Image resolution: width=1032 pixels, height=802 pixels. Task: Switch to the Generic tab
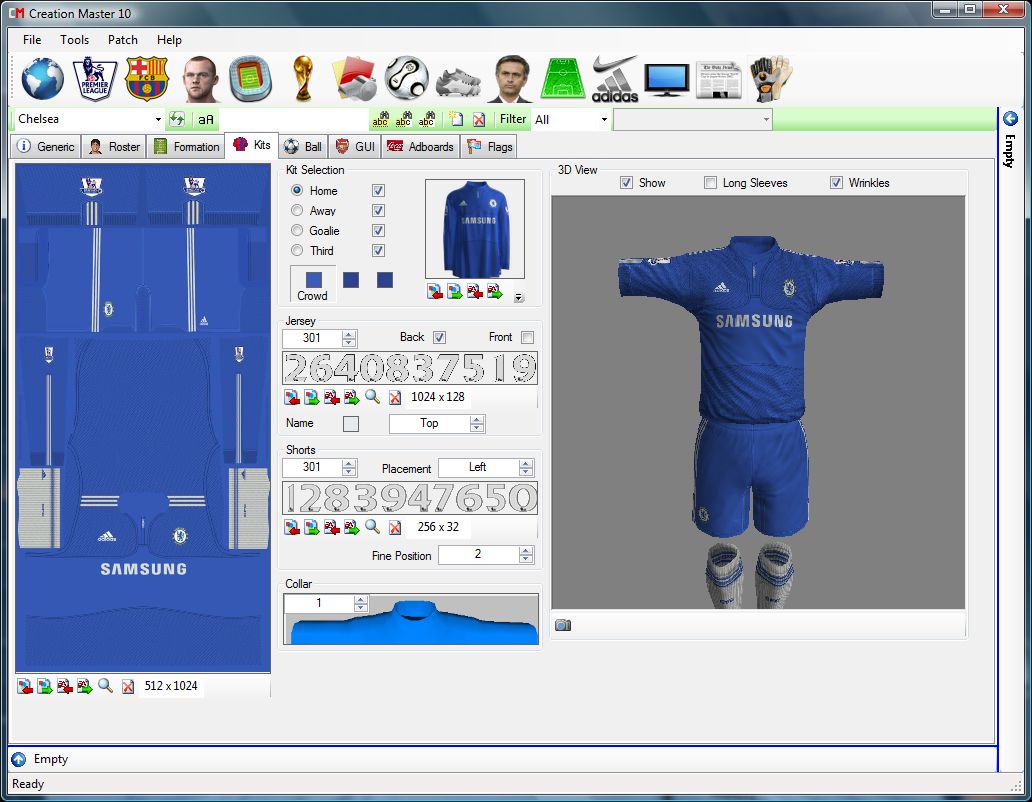[x=45, y=147]
